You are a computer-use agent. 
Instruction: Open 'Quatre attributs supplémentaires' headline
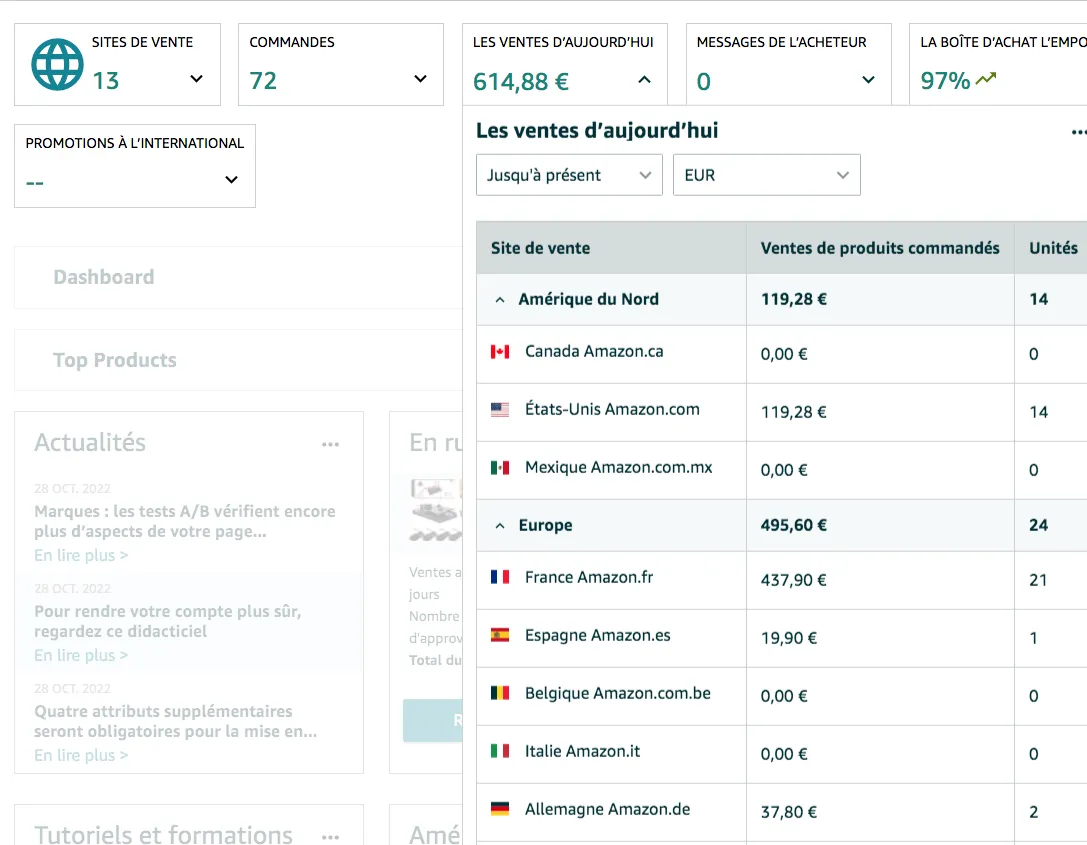tap(175, 721)
